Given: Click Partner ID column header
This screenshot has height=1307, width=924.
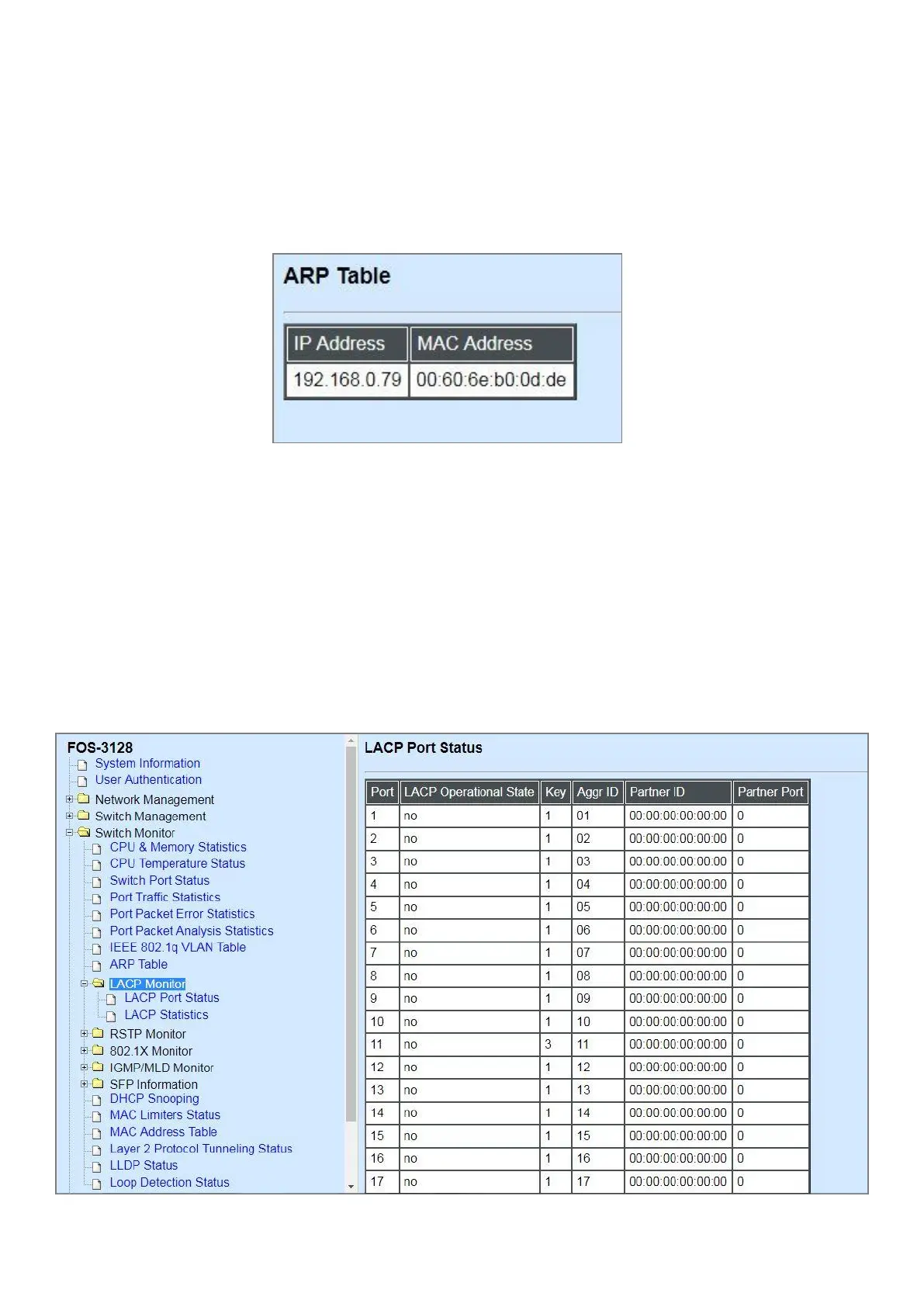Looking at the screenshot, I should pos(678,792).
